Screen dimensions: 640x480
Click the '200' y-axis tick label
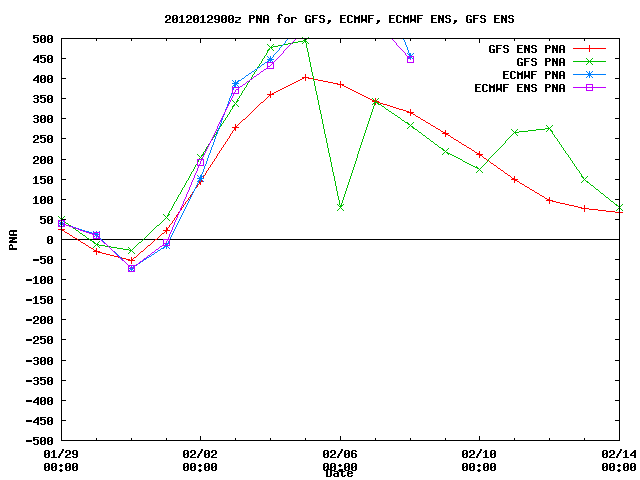coord(43,160)
